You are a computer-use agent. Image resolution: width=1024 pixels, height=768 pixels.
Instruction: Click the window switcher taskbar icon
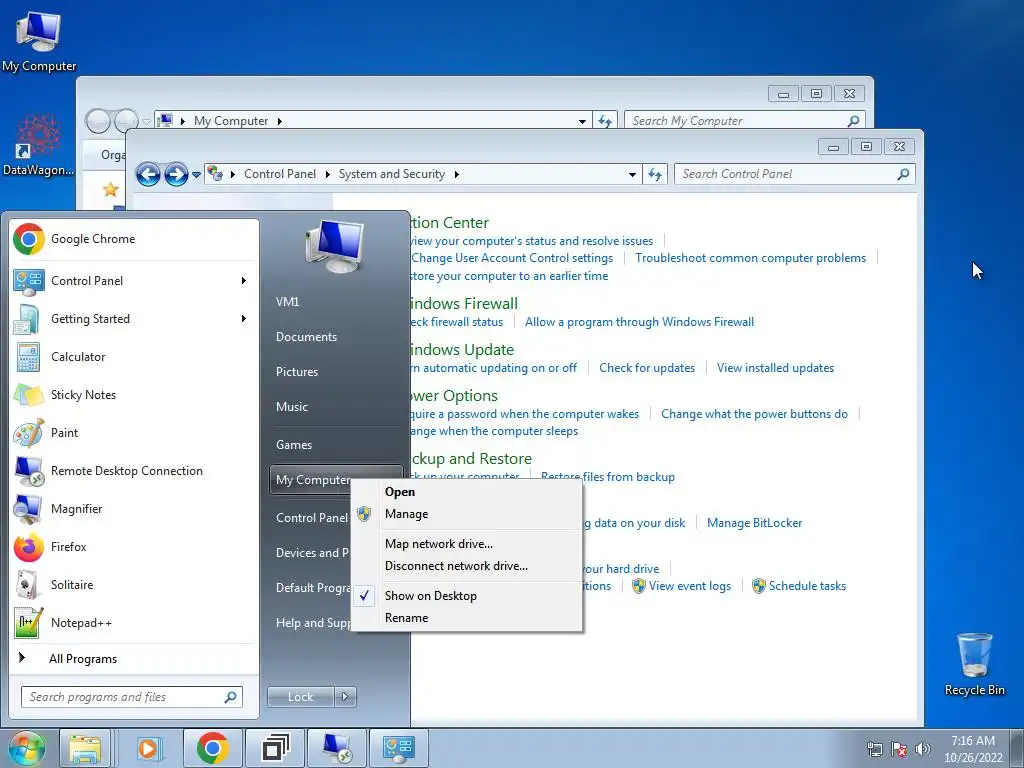[275, 748]
